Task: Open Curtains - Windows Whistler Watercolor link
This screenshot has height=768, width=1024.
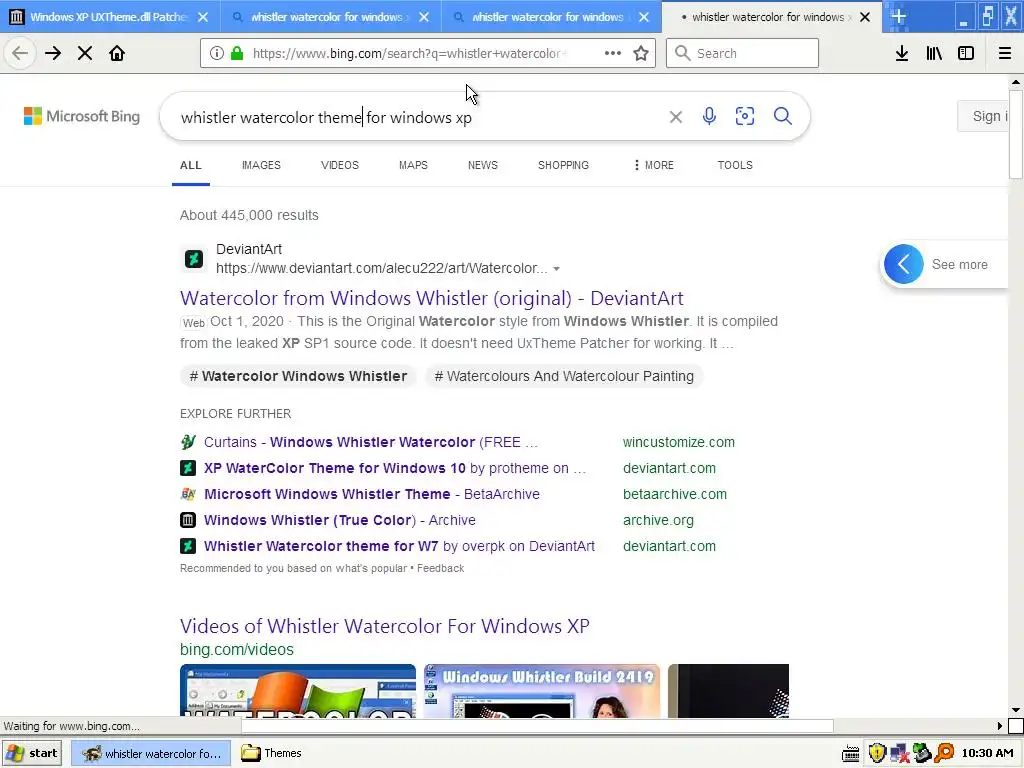Action: (370, 442)
